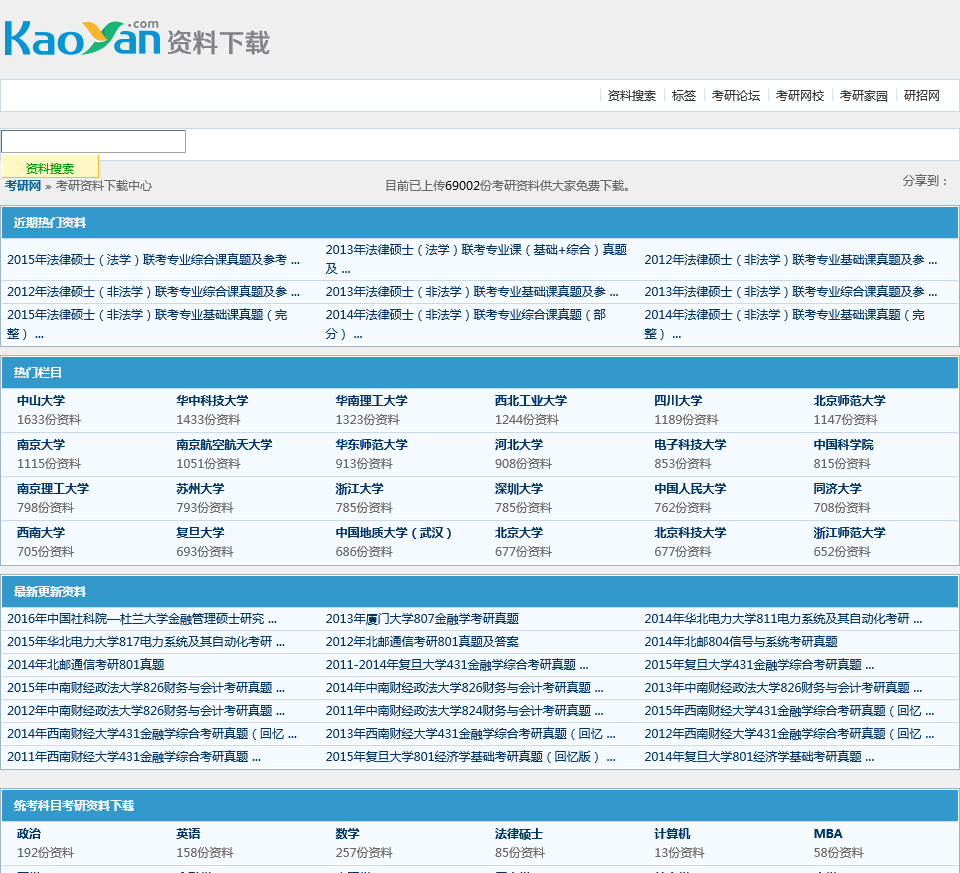Open 2014年华北电力大学811电力系统 link
The image size is (960, 873).
(783, 619)
